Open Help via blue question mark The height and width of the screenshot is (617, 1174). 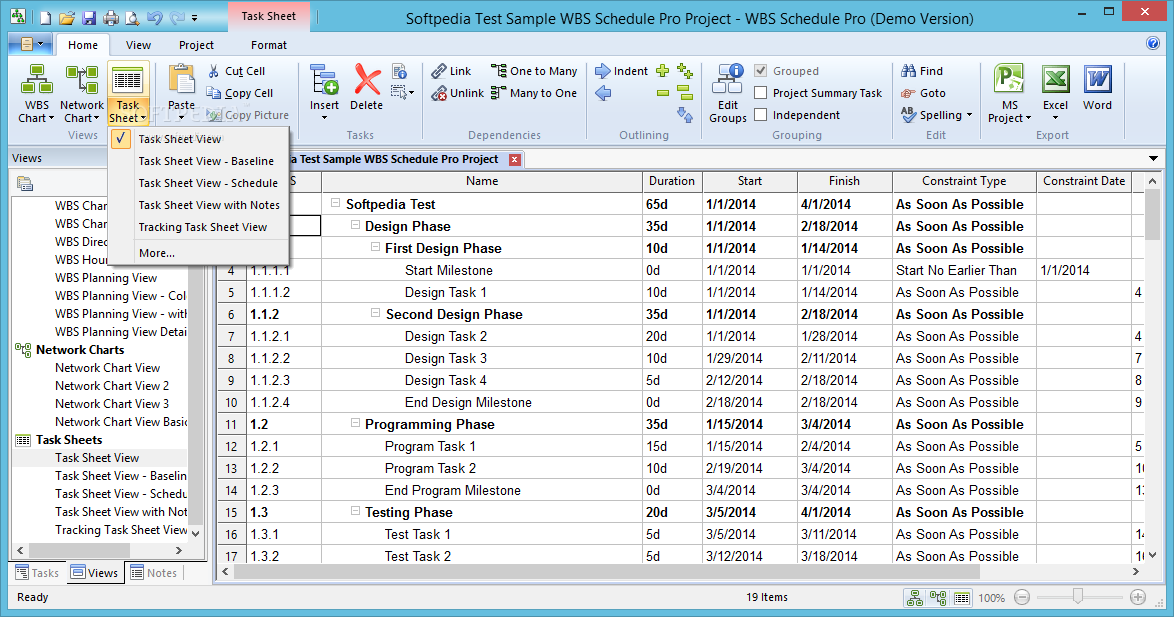coord(1153,43)
